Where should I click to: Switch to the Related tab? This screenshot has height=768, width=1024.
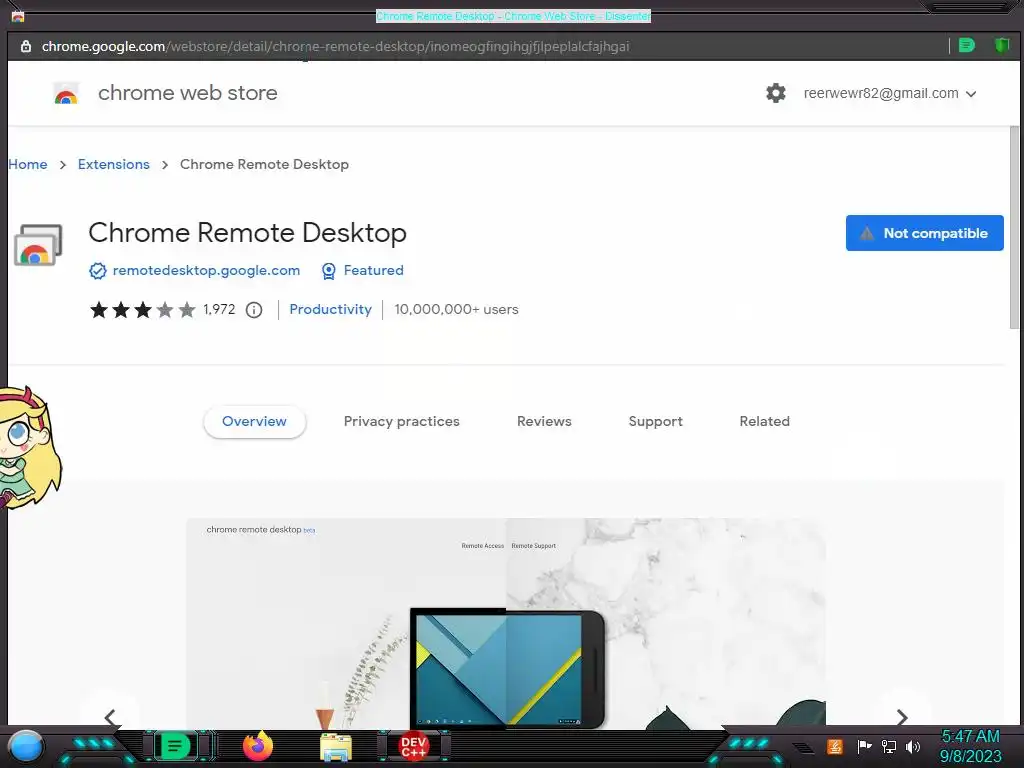765,421
